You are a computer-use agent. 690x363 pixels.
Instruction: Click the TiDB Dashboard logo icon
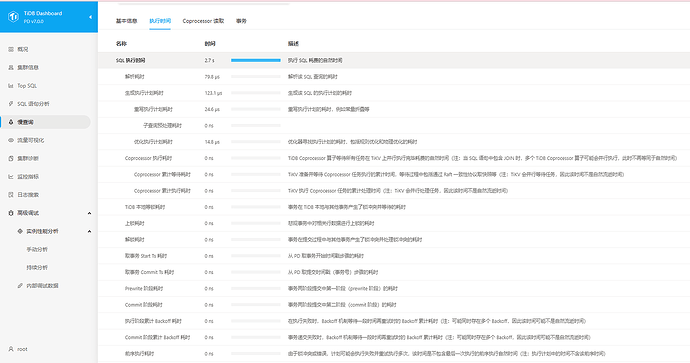click(x=14, y=17)
